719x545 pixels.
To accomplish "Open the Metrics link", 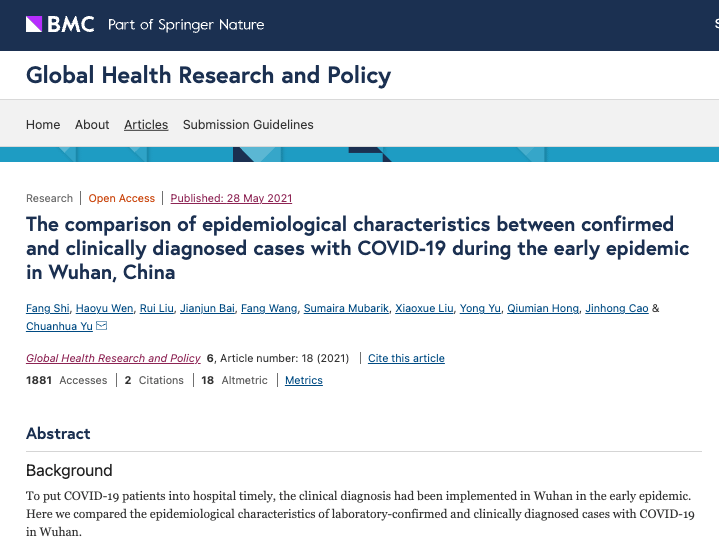I will click(x=304, y=380).
